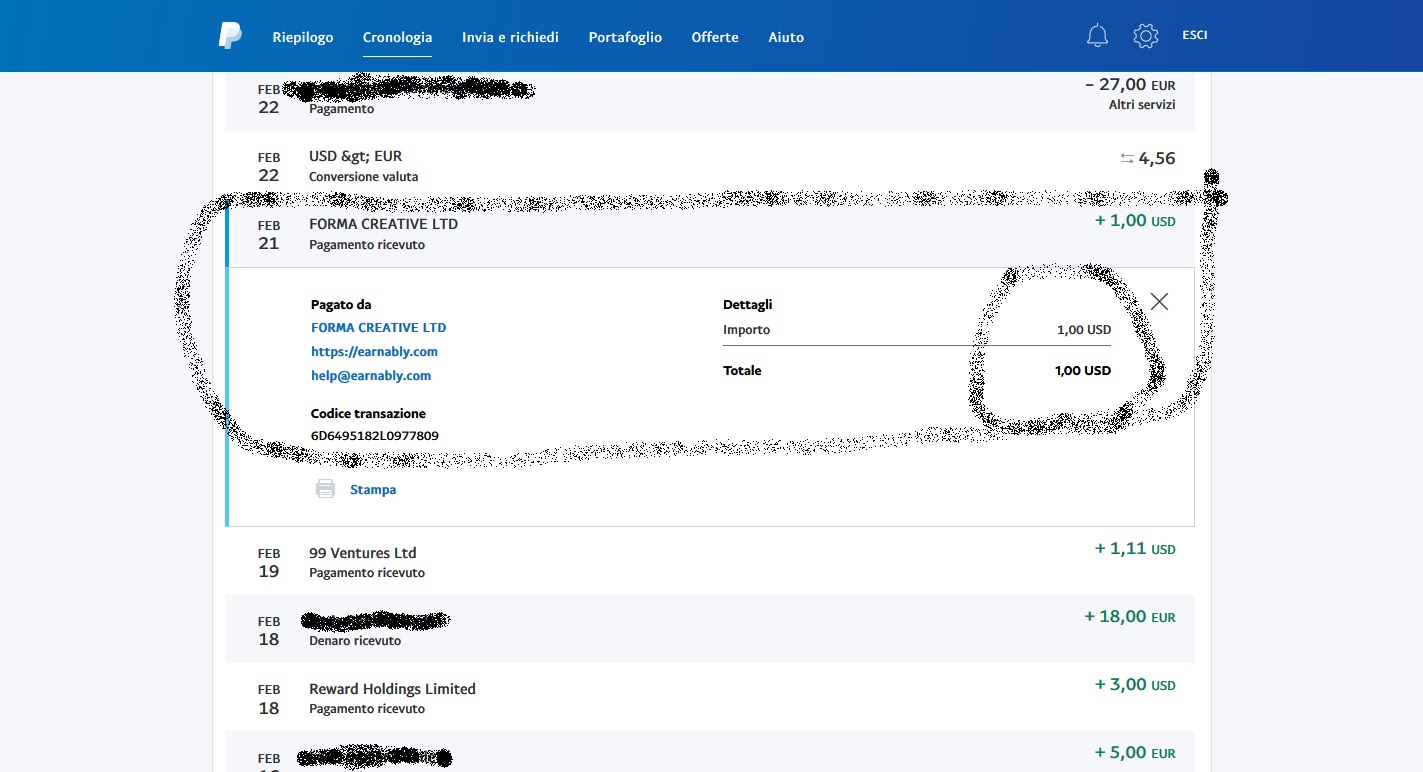
Task: Click the FEB 21 date label
Action: 269,234
